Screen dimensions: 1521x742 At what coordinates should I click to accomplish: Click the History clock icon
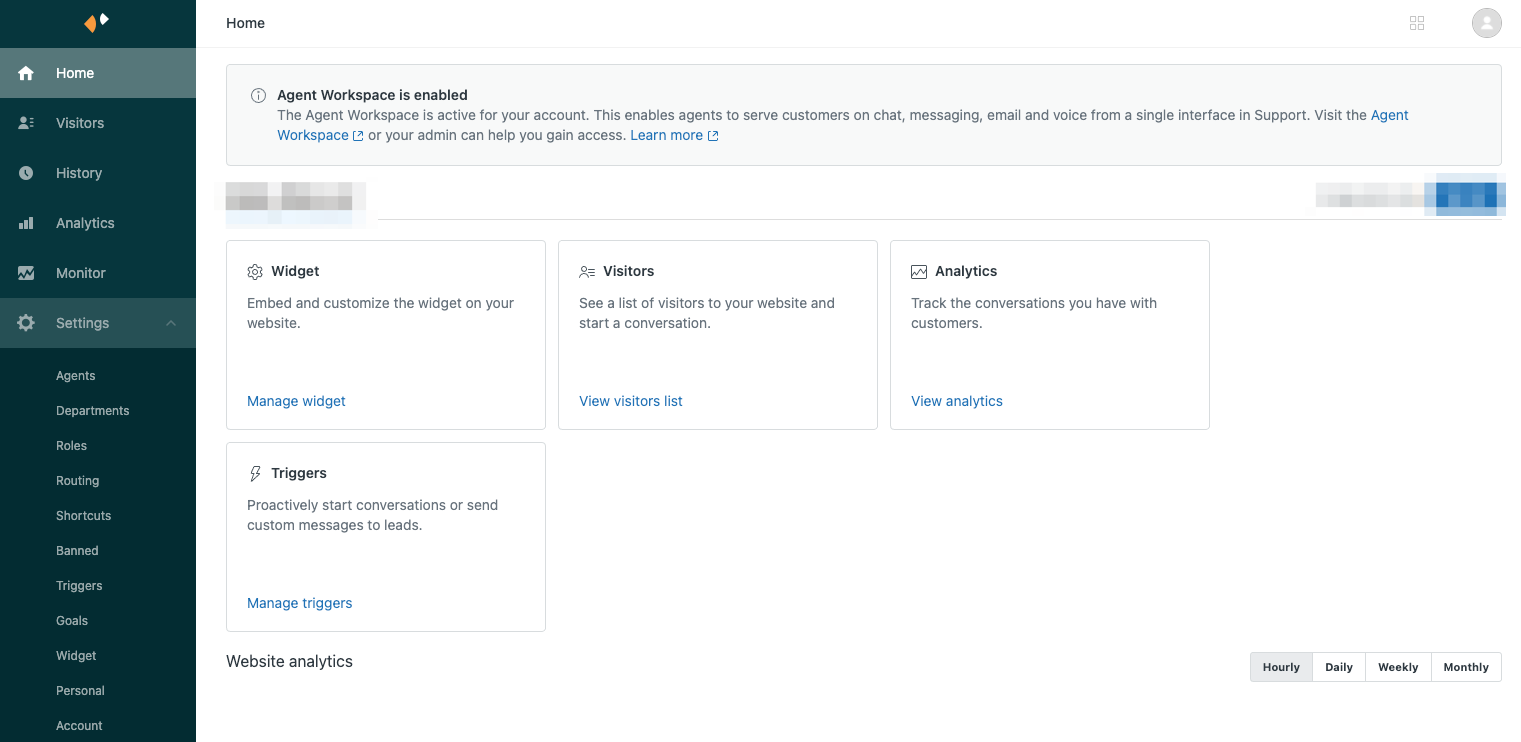(x=26, y=173)
